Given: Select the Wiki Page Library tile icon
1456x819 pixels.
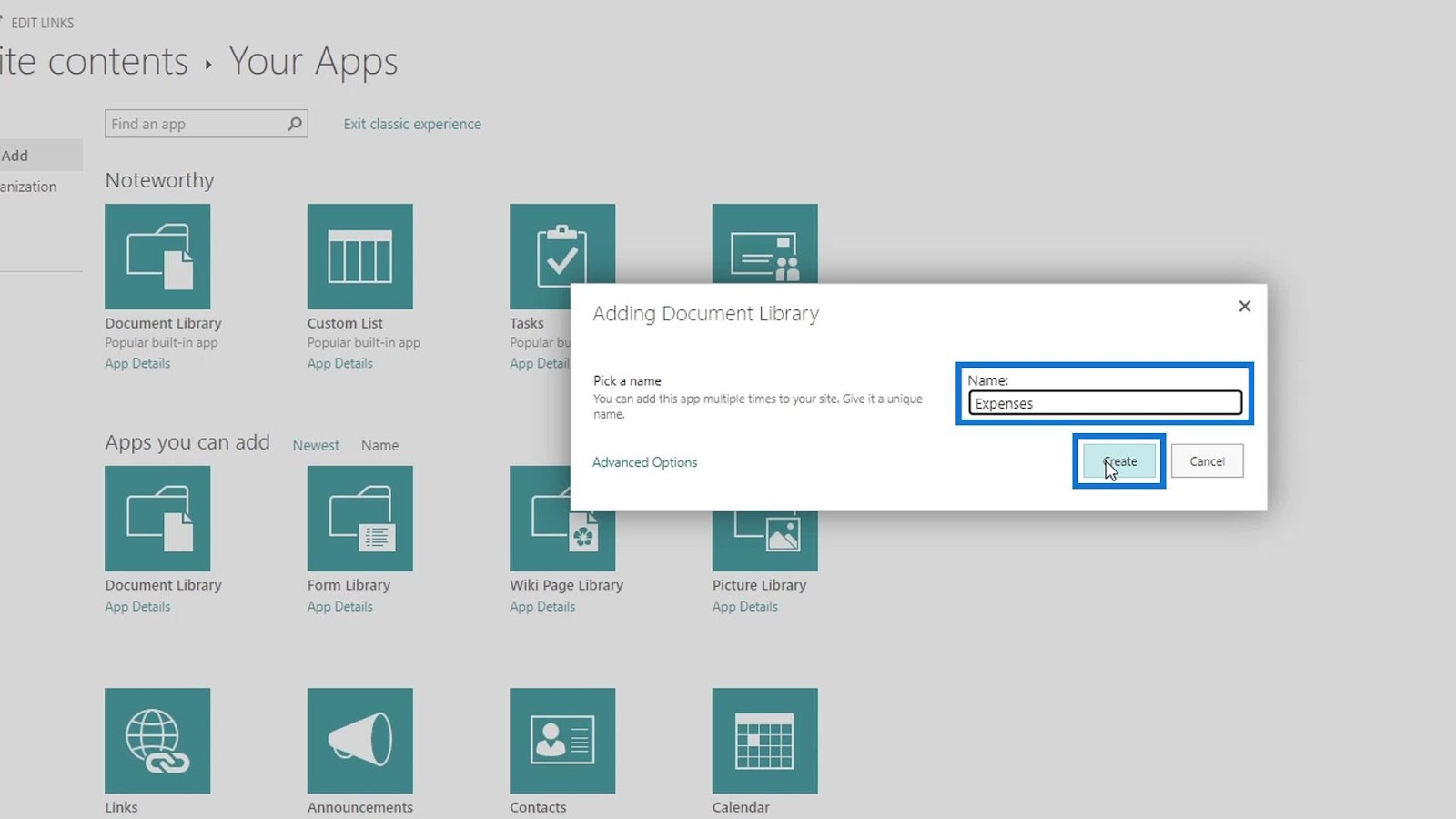Looking at the screenshot, I should (562, 541).
